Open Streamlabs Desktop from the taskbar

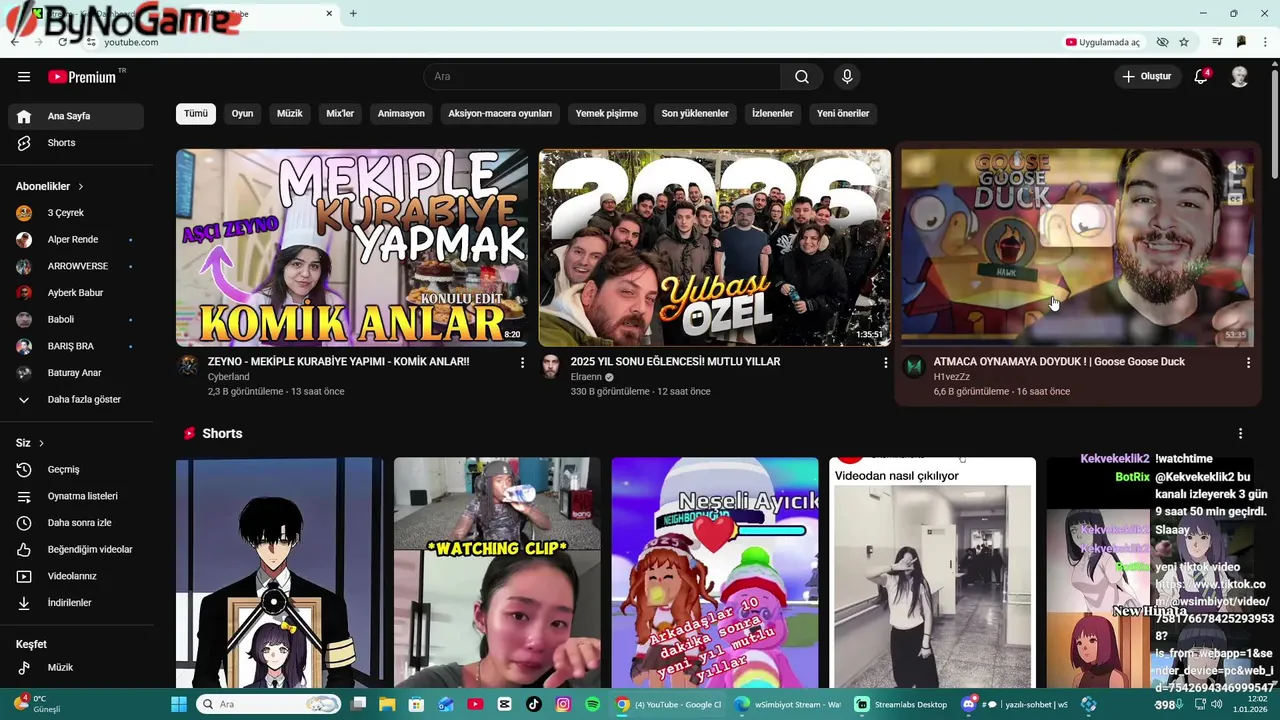[x=900, y=704]
